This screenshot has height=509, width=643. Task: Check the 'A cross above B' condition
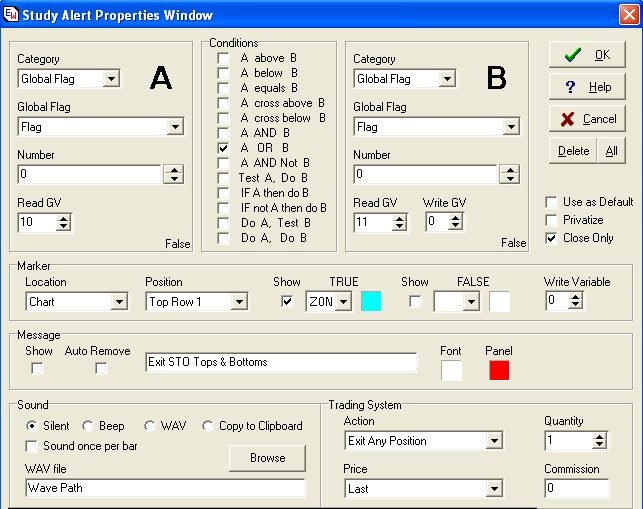225,103
